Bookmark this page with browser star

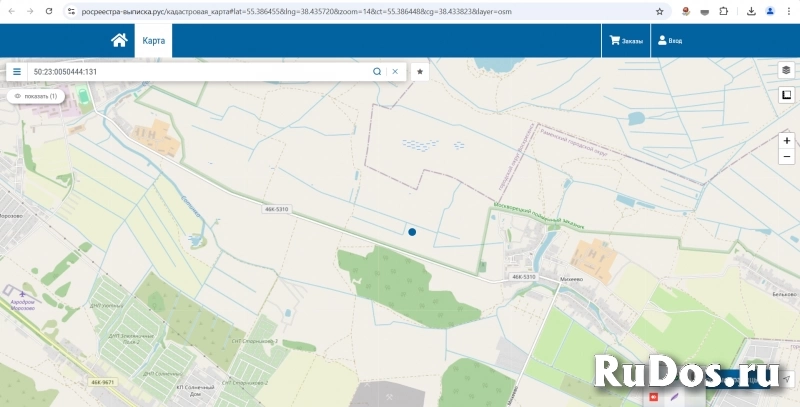[x=659, y=11]
